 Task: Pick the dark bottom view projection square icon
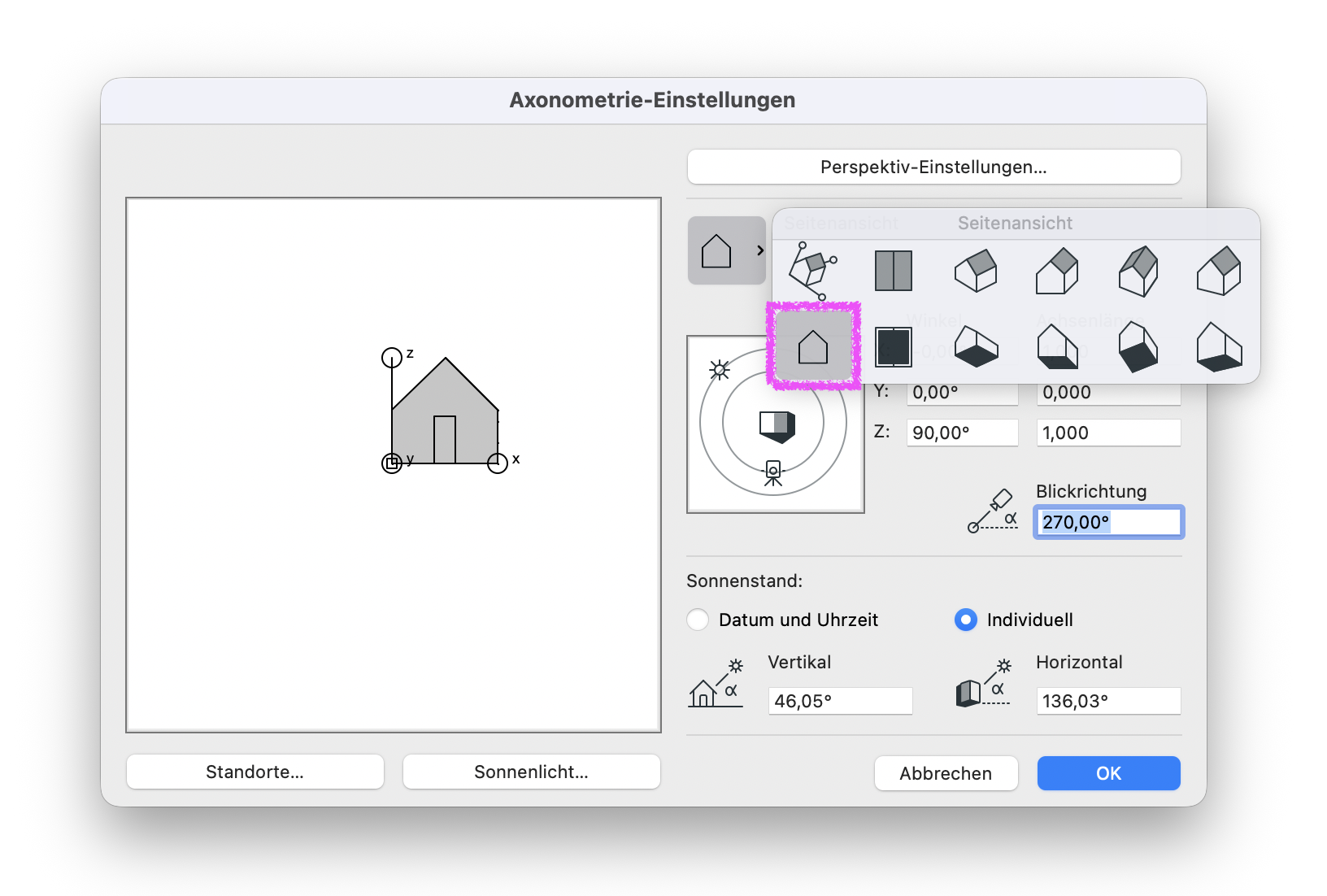[x=894, y=347]
